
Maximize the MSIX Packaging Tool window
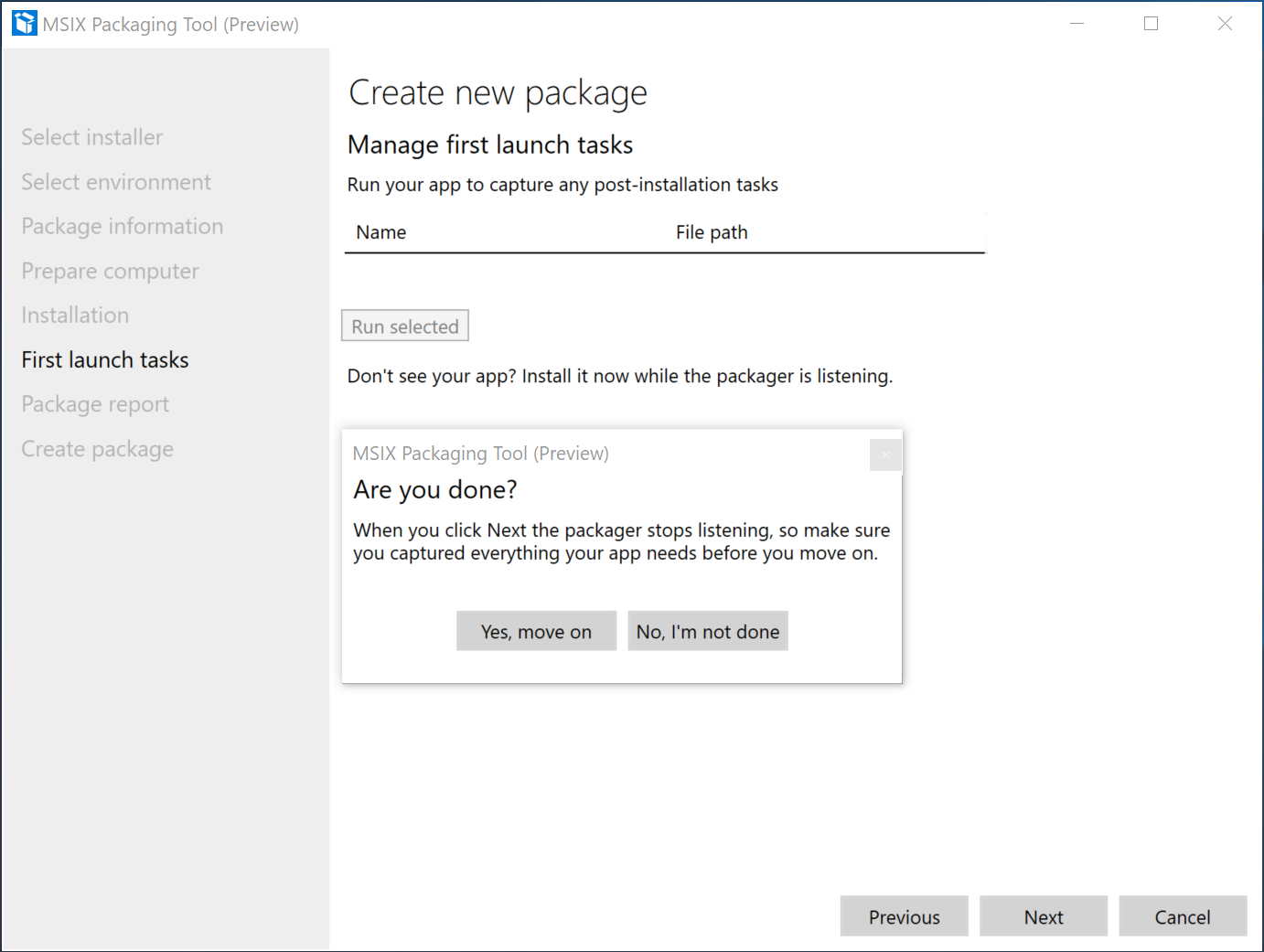(1151, 24)
